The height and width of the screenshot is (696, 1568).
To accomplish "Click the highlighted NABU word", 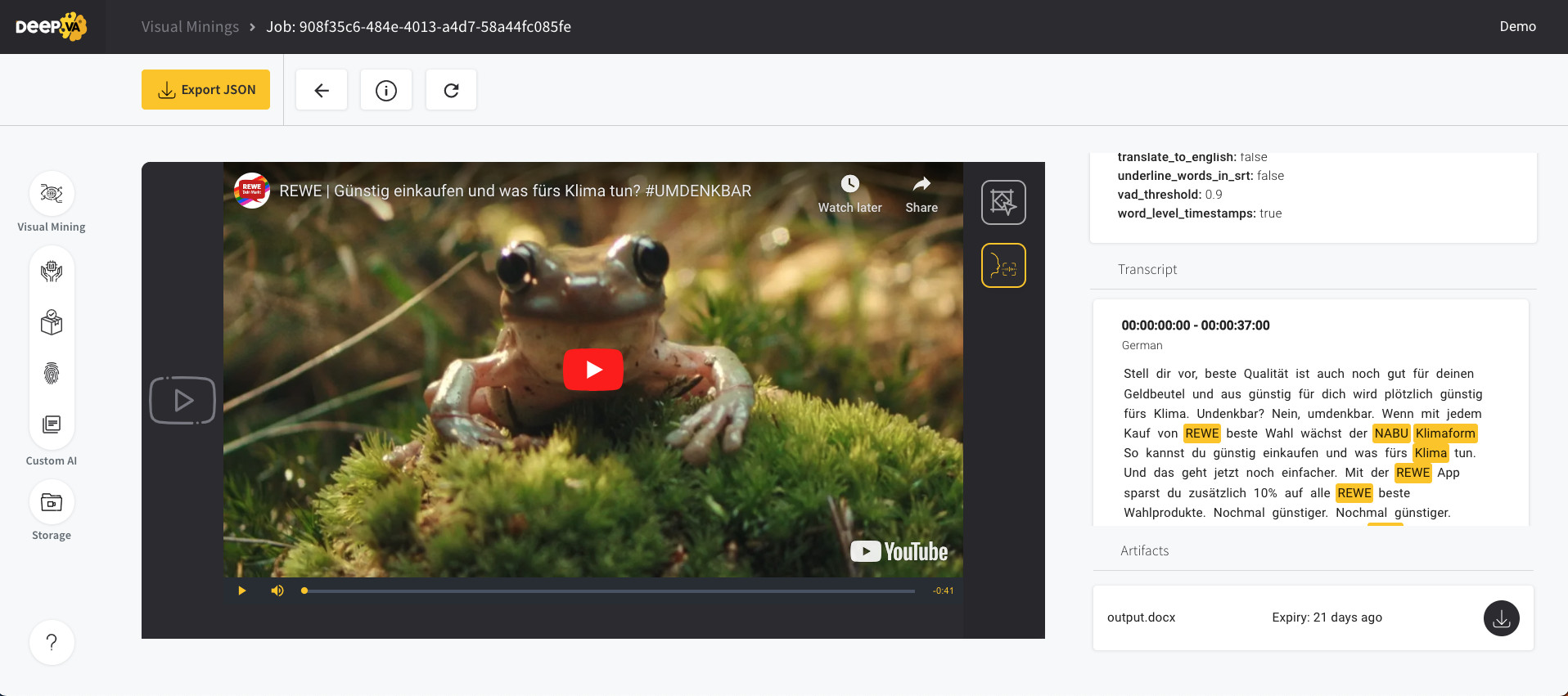I will click(1391, 433).
